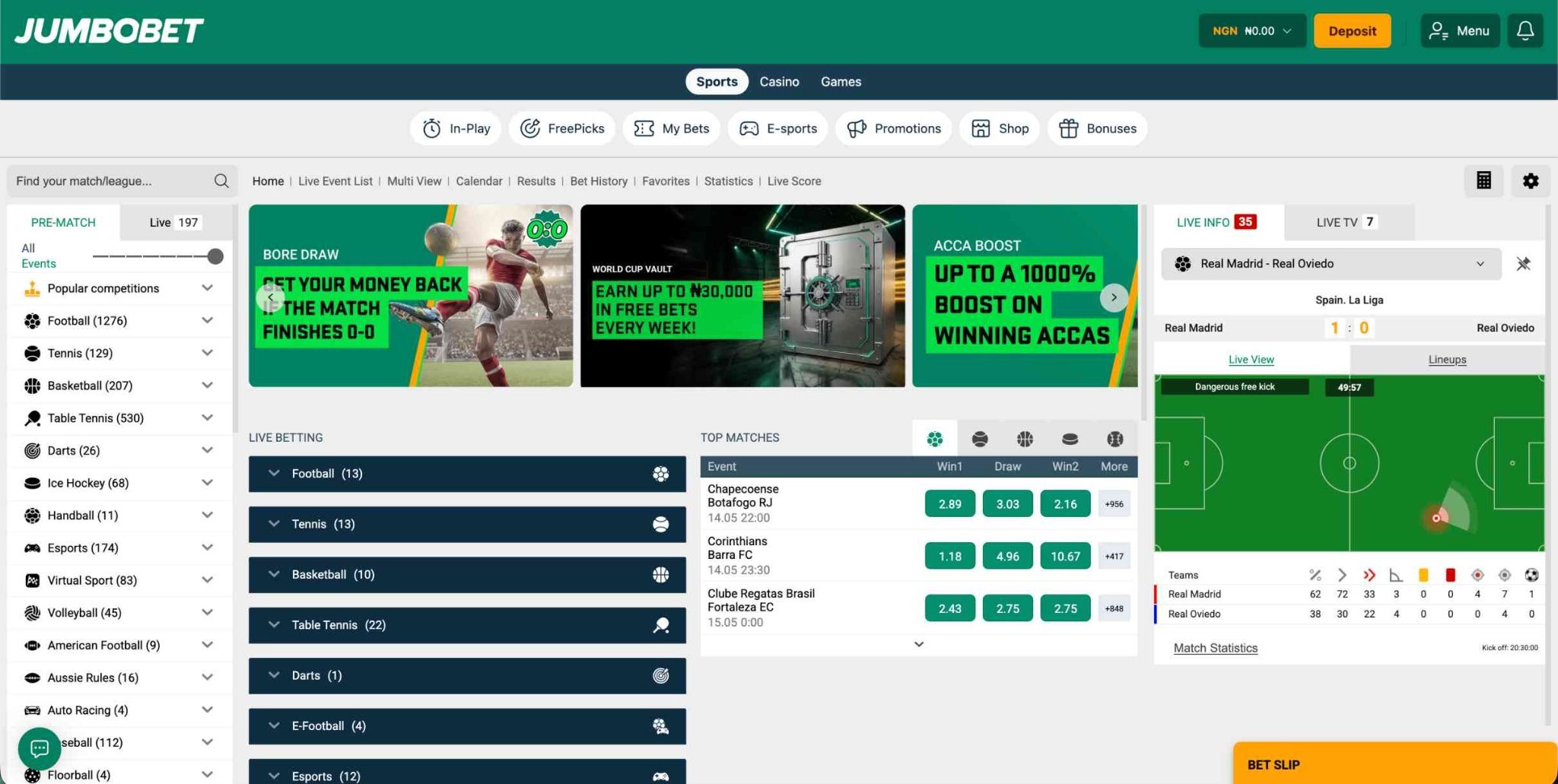
Task: Expand Basketball (207) in sidebar
Action: click(x=207, y=386)
